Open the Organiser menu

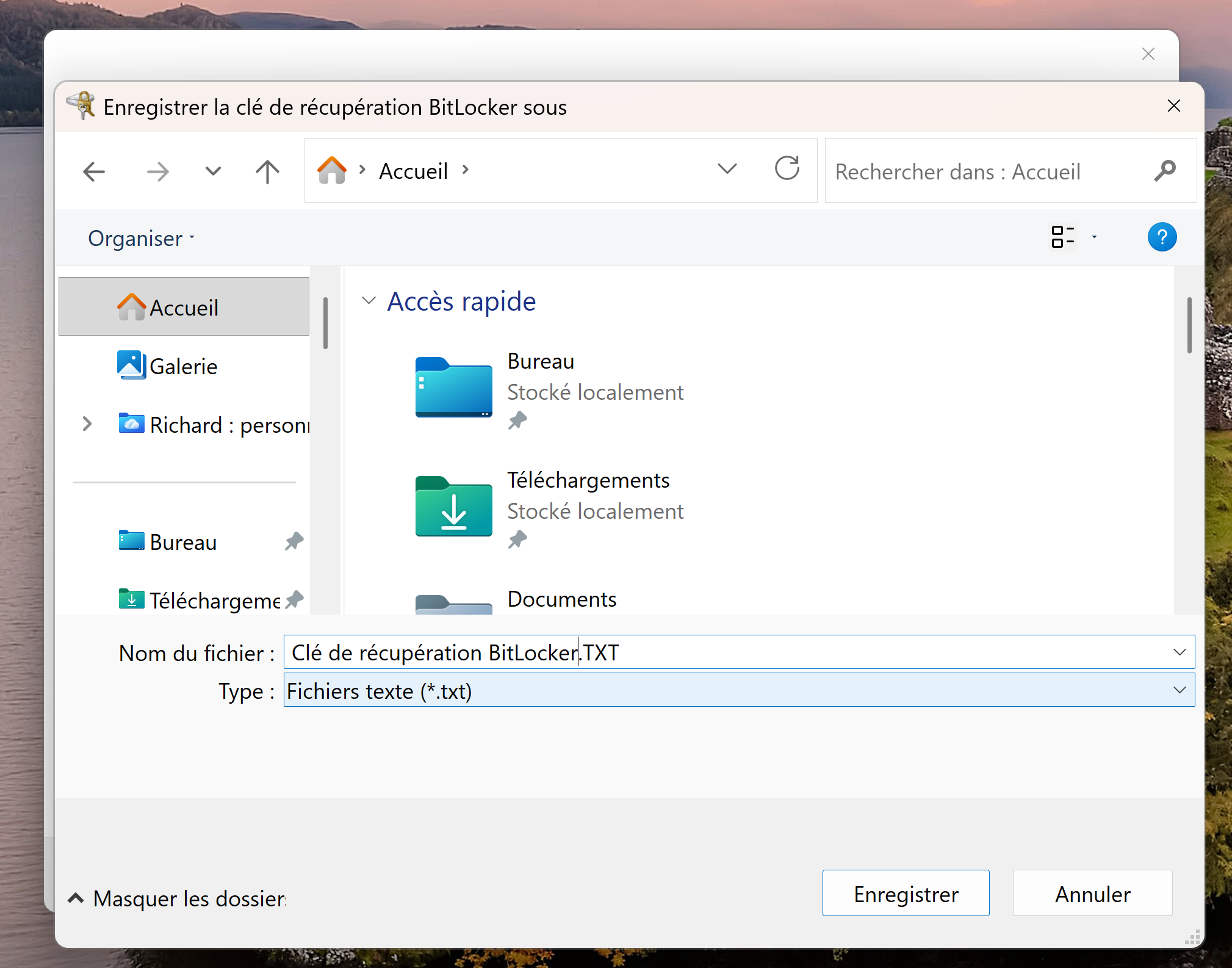coord(141,238)
